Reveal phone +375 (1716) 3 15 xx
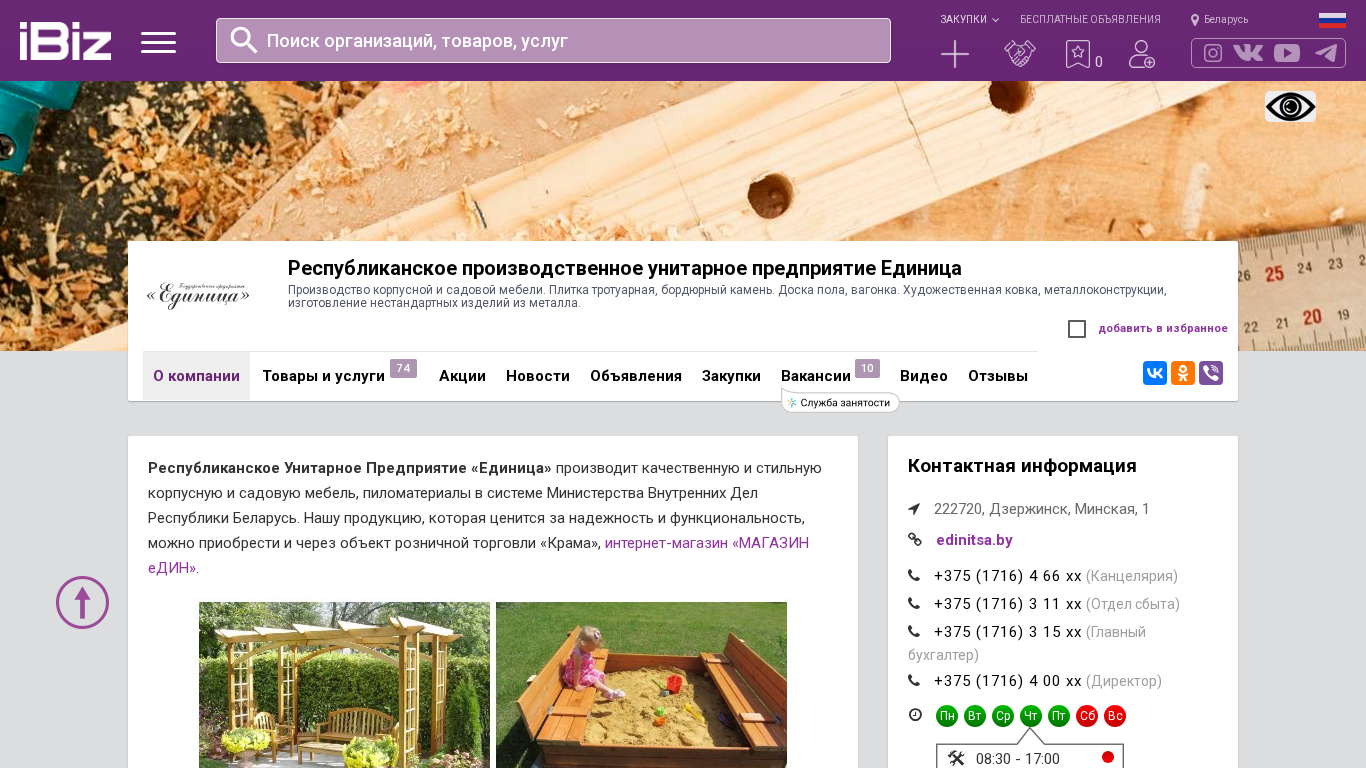 coord(1008,632)
